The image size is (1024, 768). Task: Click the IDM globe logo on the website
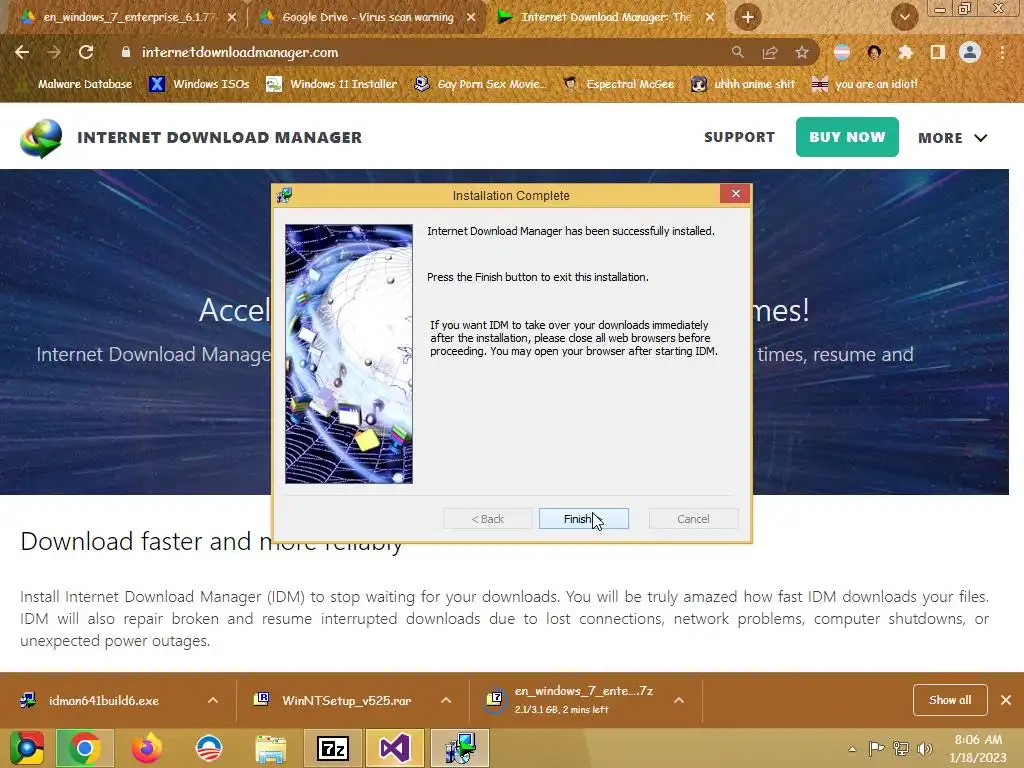click(x=40, y=138)
